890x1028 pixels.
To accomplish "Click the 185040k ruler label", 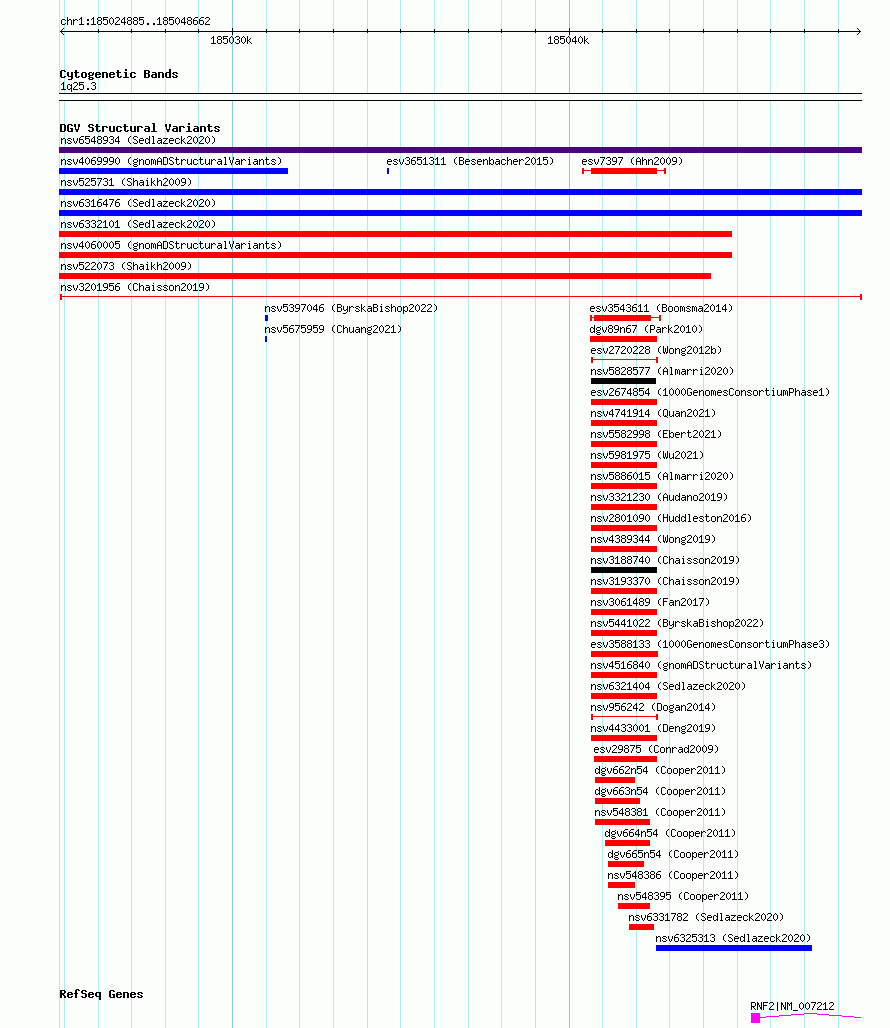I will [568, 40].
